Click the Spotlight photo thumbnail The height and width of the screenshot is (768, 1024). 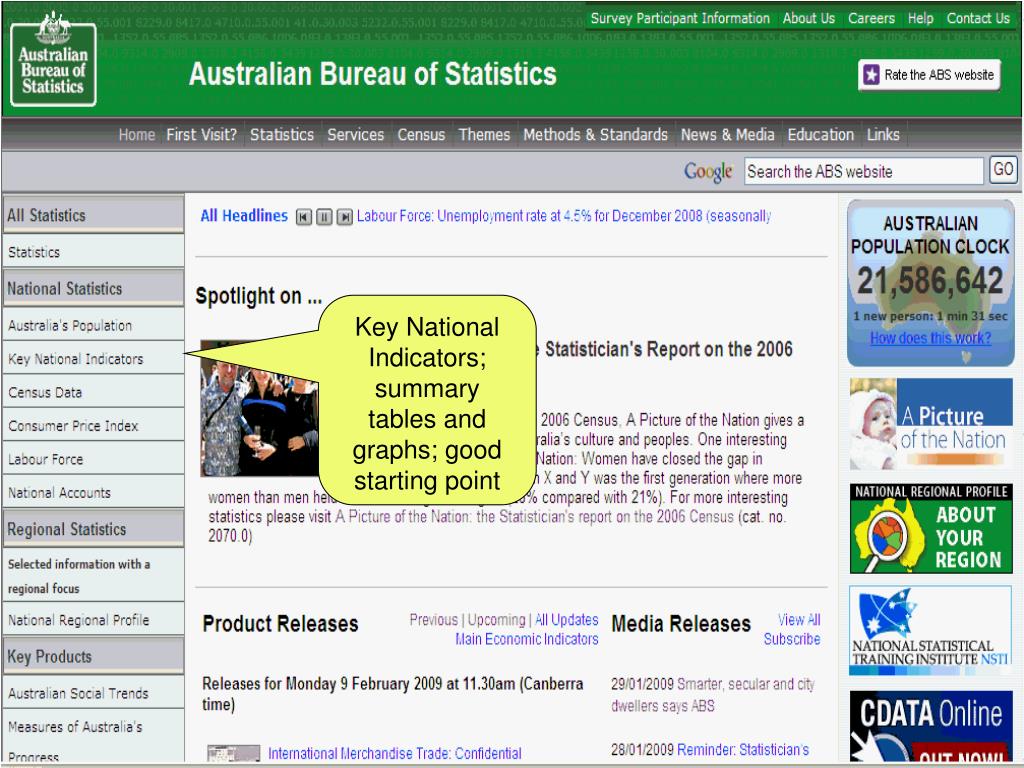[x=259, y=408]
